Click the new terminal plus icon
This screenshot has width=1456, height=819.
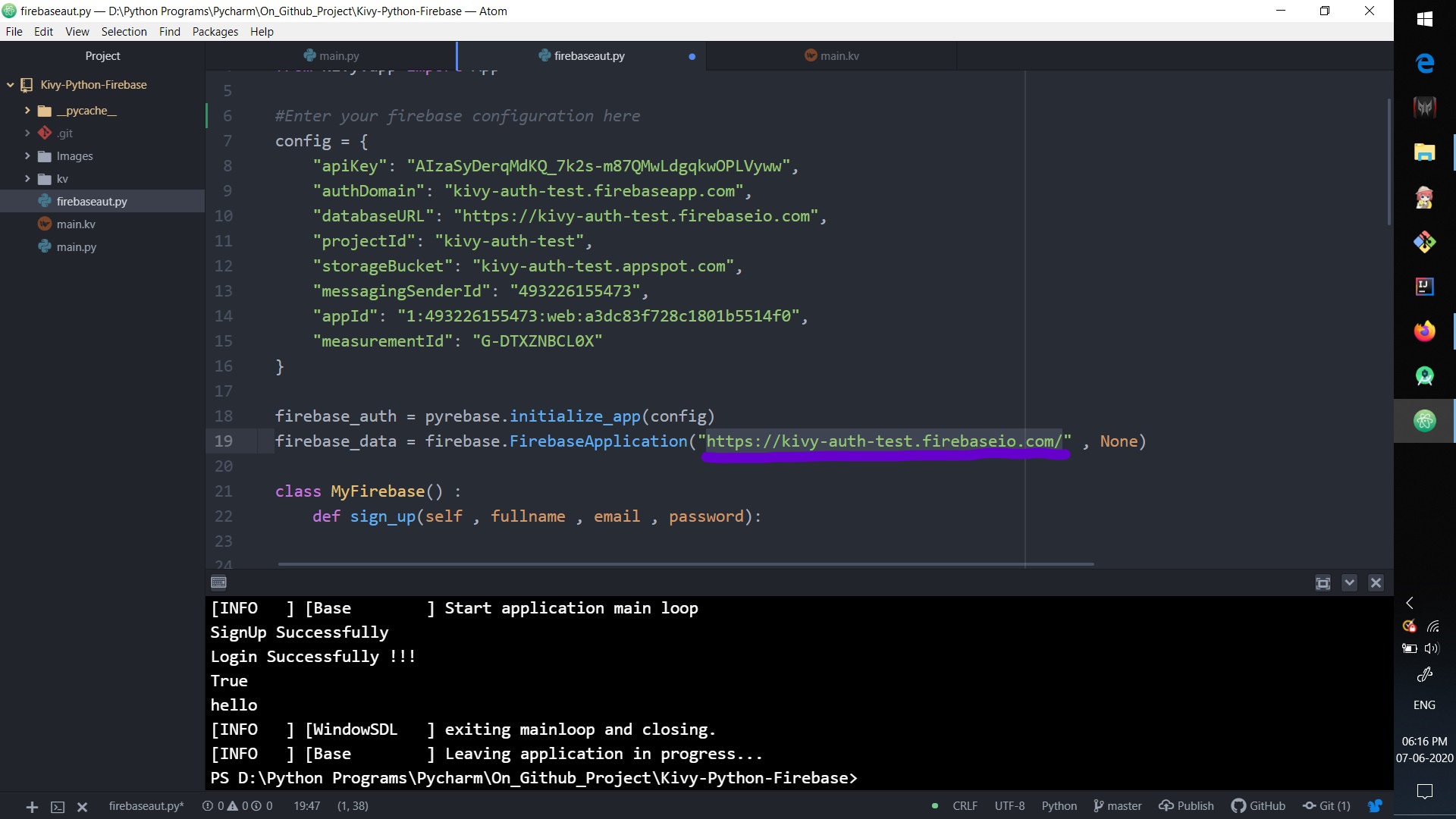pyautogui.click(x=32, y=807)
